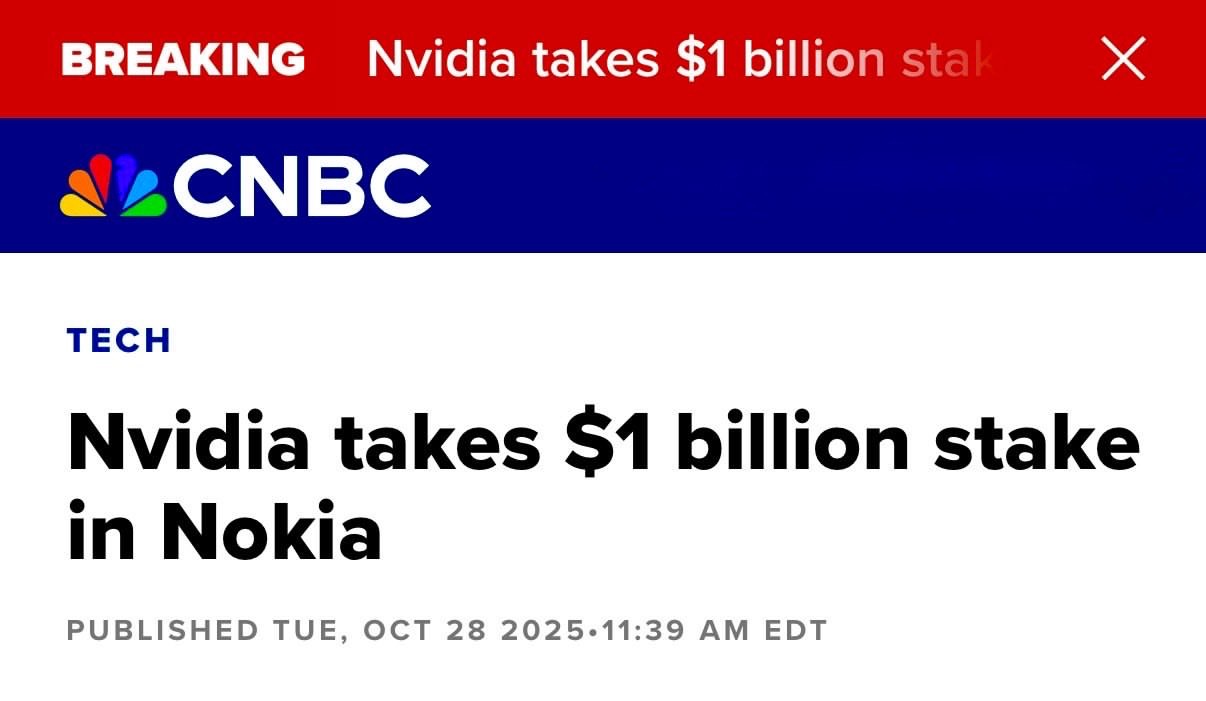Screen dimensions: 1206x701
Task: Open the TECH section link
Action: pos(119,341)
